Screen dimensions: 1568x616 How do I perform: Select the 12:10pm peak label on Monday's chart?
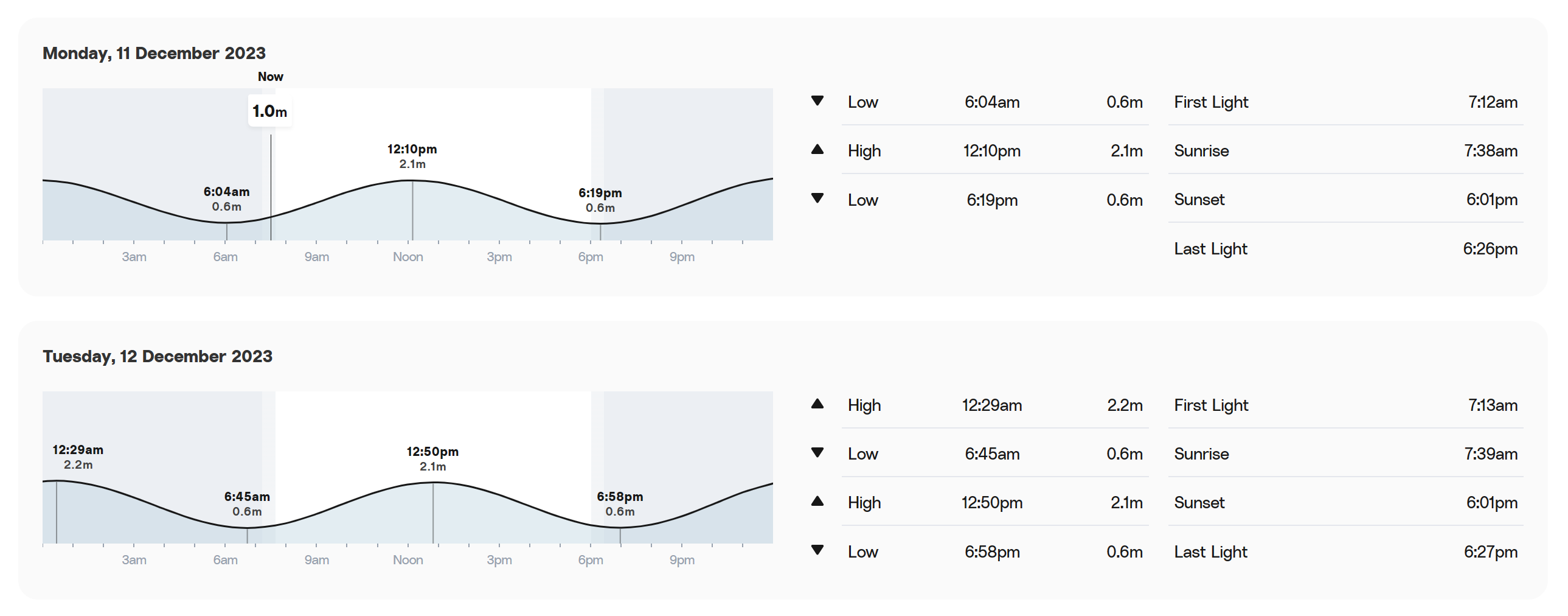pyautogui.click(x=412, y=156)
